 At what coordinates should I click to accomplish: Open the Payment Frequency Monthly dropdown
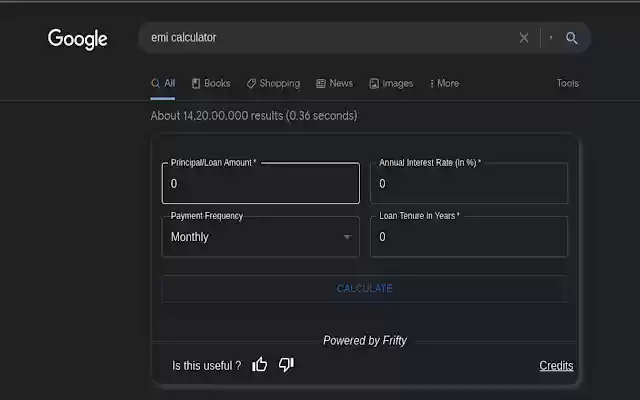pyautogui.click(x=261, y=237)
